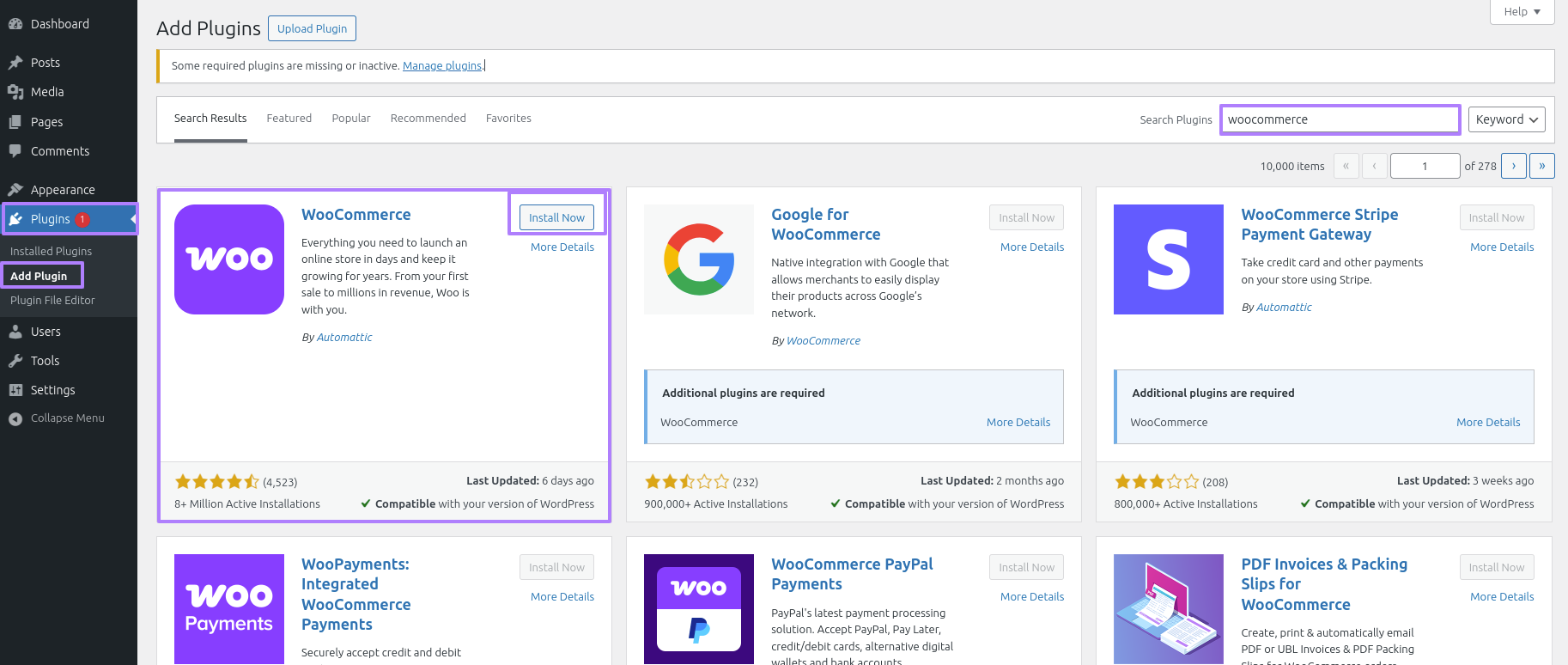Click the Comments bubble icon
This screenshot has height=665, width=1568.
click(x=15, y=151)
